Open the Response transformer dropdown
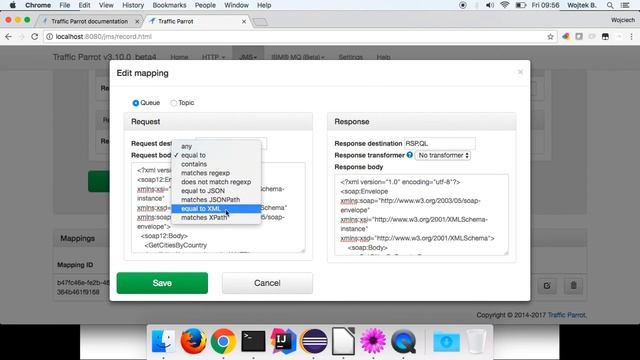 coord(442,155)
